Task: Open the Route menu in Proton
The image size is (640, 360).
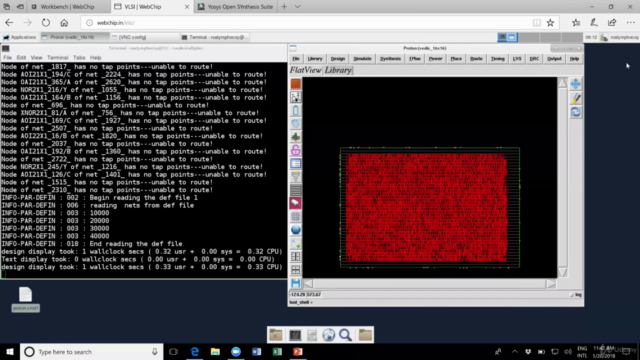Action: pyautogui.click(x=476, y=59)
